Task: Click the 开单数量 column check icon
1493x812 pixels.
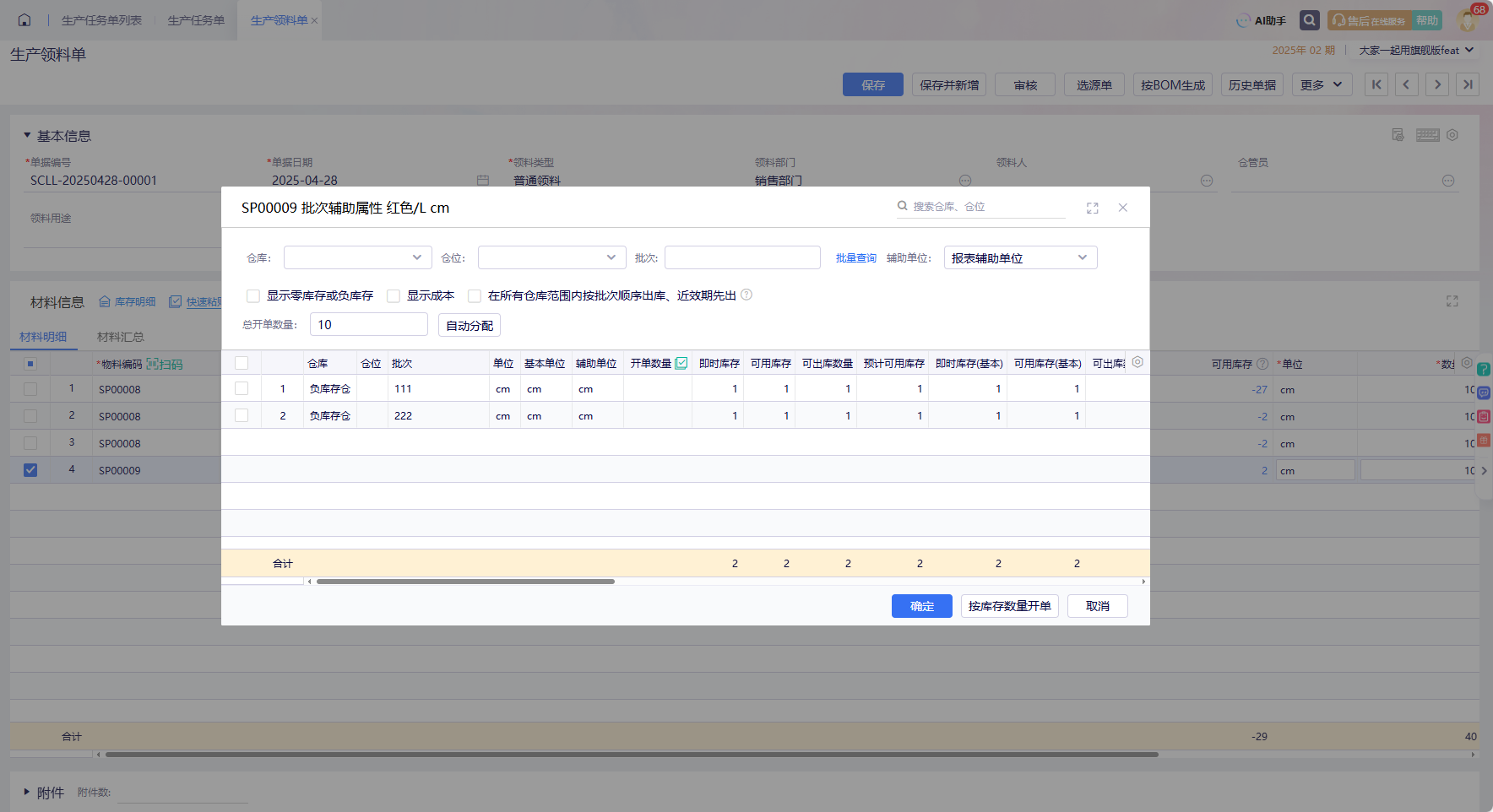Action: [681, 363]
